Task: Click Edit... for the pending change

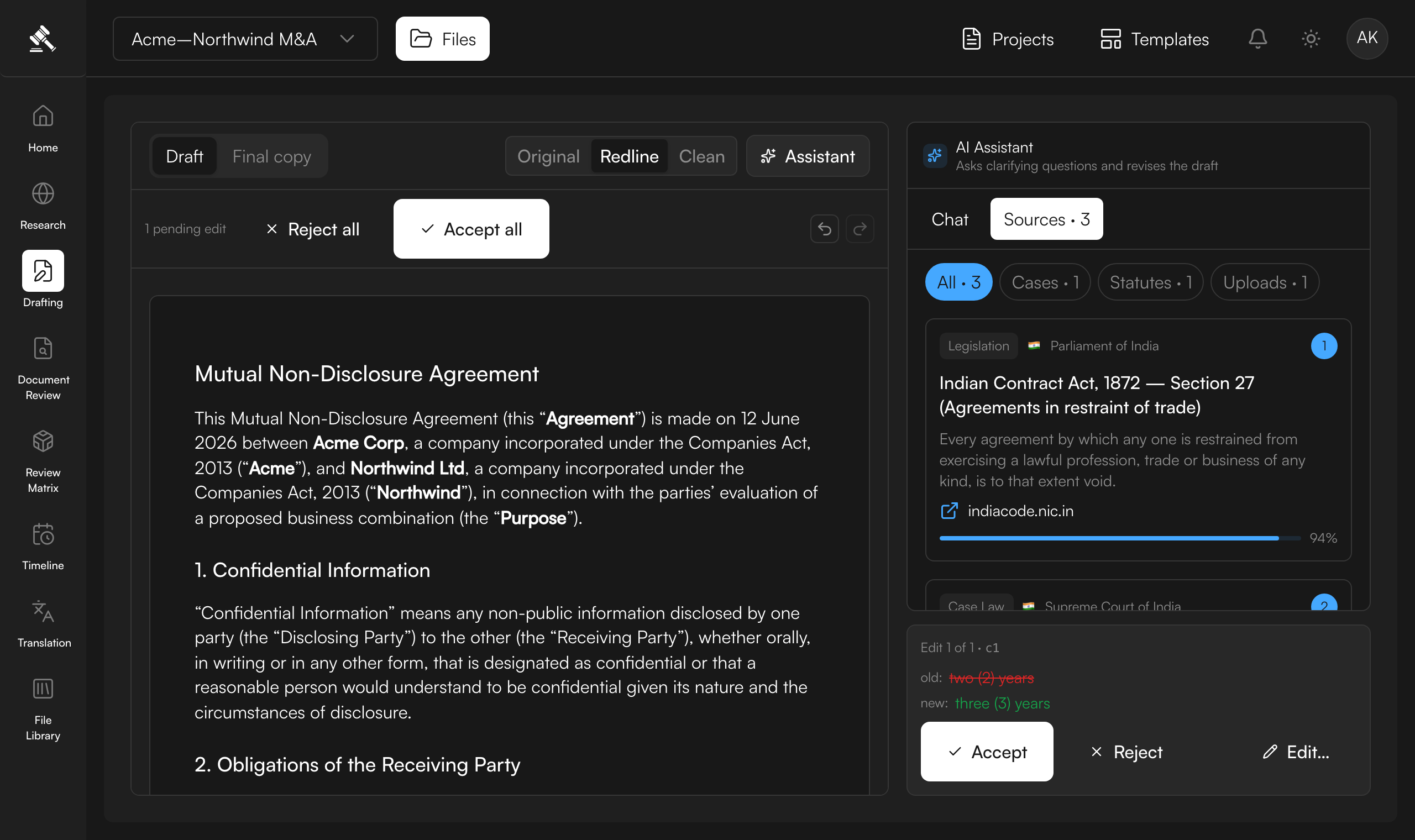Action: (1296, 752)
